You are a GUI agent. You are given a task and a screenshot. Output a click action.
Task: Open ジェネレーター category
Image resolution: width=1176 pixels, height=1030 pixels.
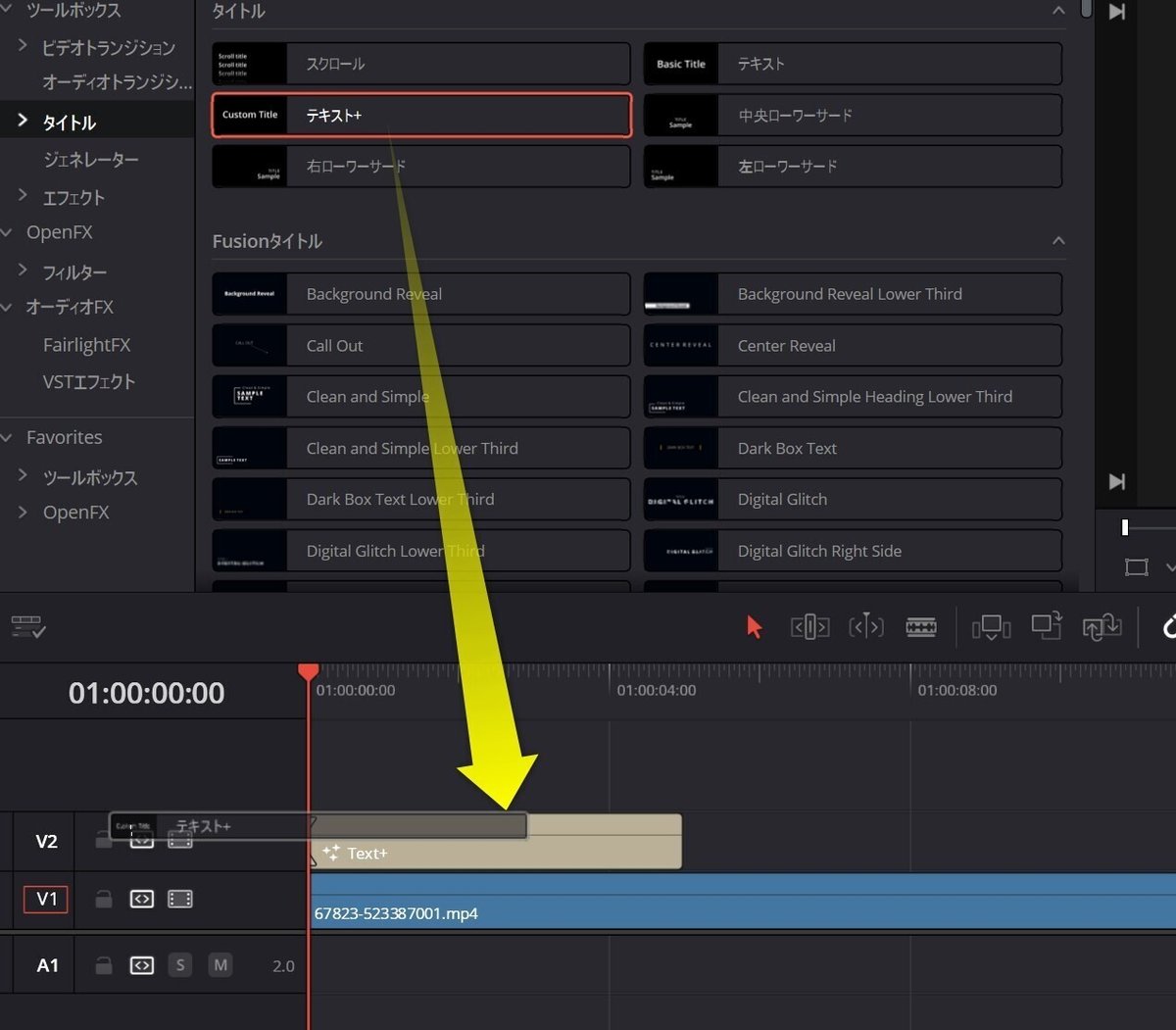point(91,159)
